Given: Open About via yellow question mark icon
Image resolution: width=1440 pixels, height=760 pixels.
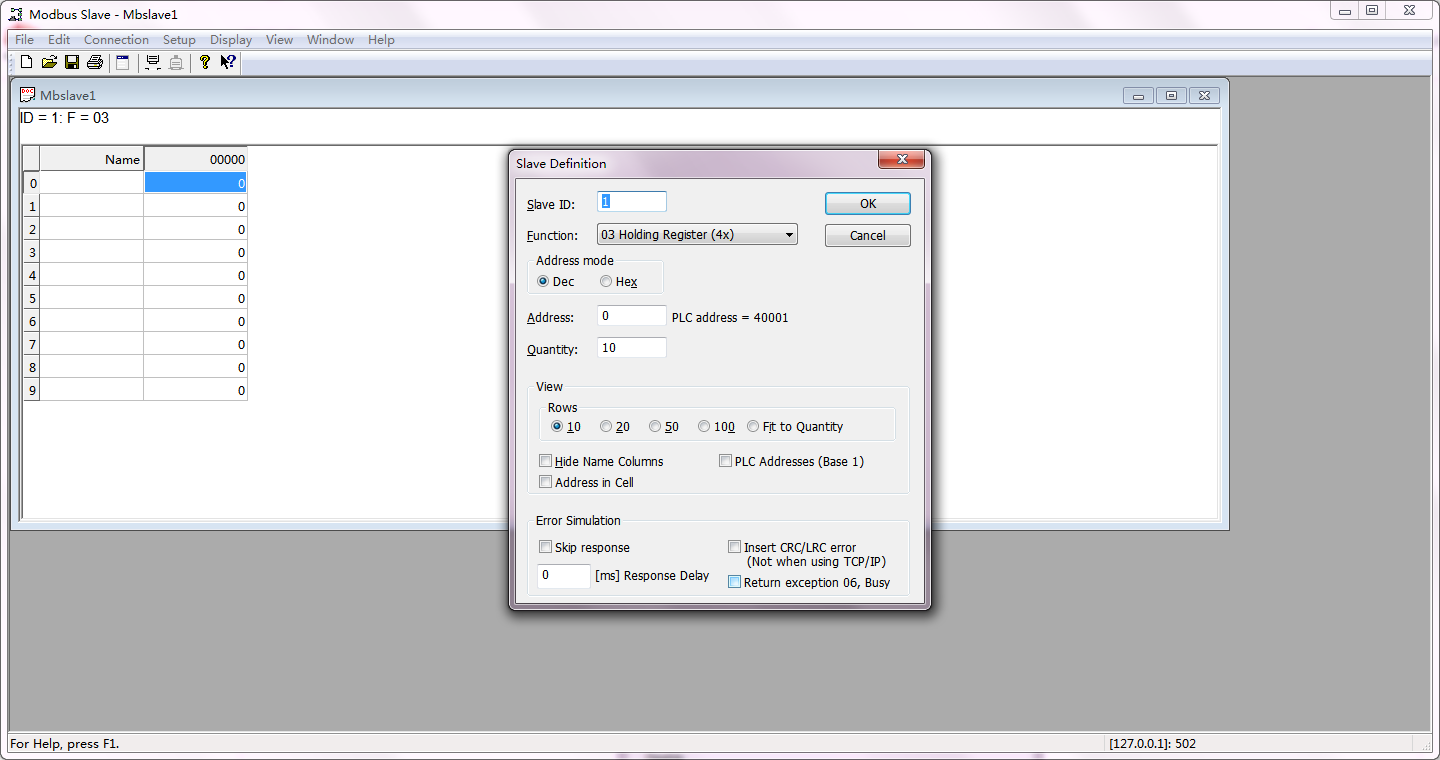Looking at the screenshot, I should click(x=205, y=62).
